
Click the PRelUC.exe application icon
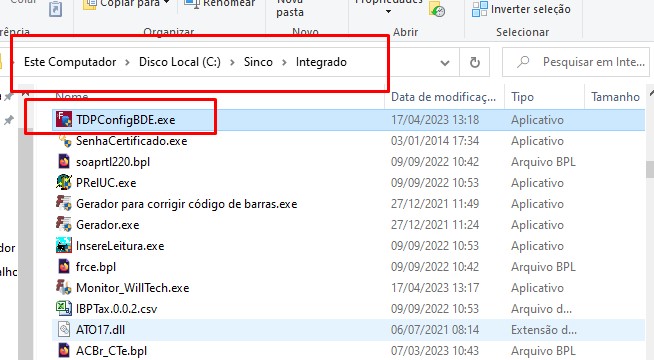(64, 183)
